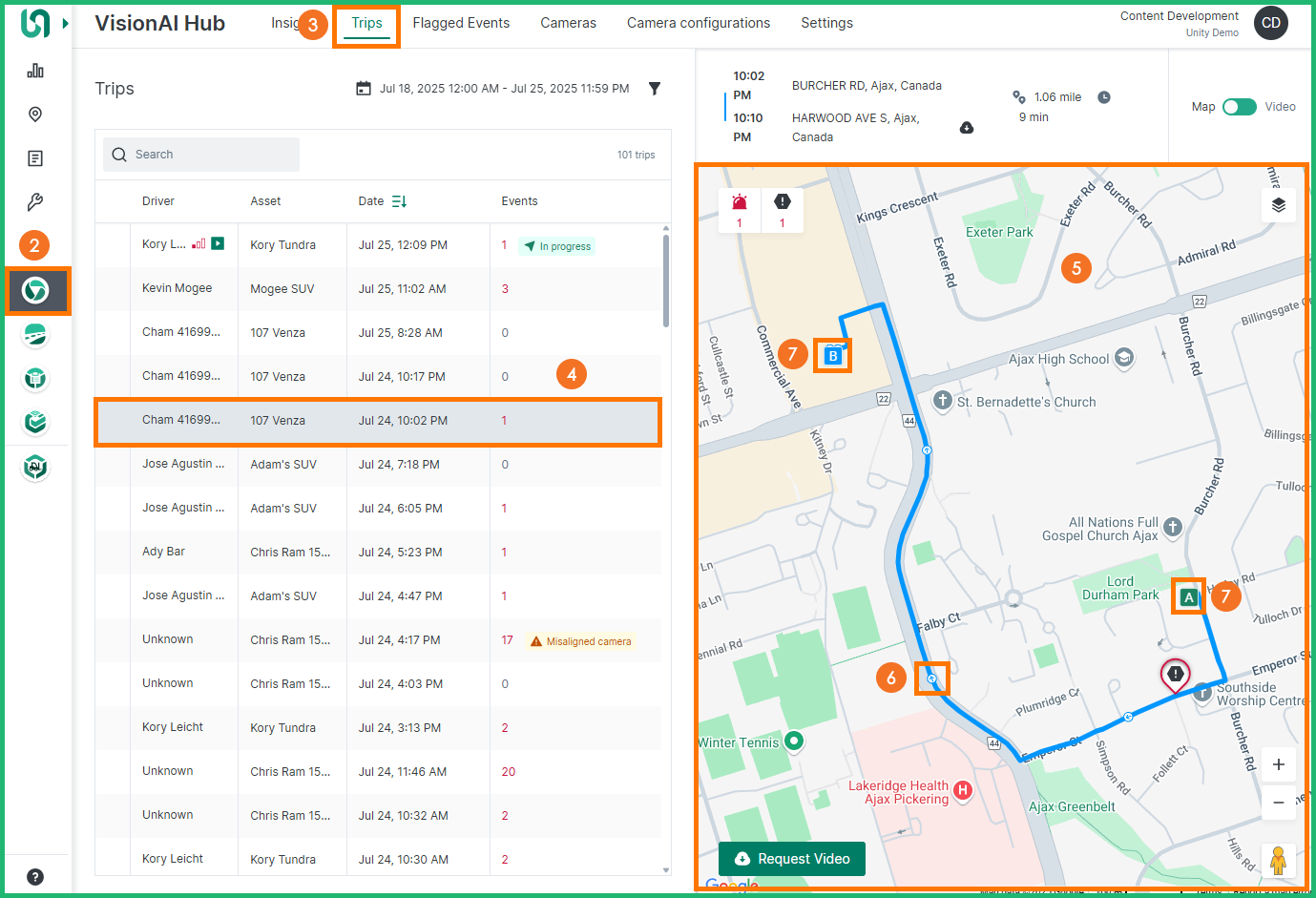The height and width of the screenshot is (898, 1316).
Task: Click the Request Video button on the map
Action: click(791, 859)
